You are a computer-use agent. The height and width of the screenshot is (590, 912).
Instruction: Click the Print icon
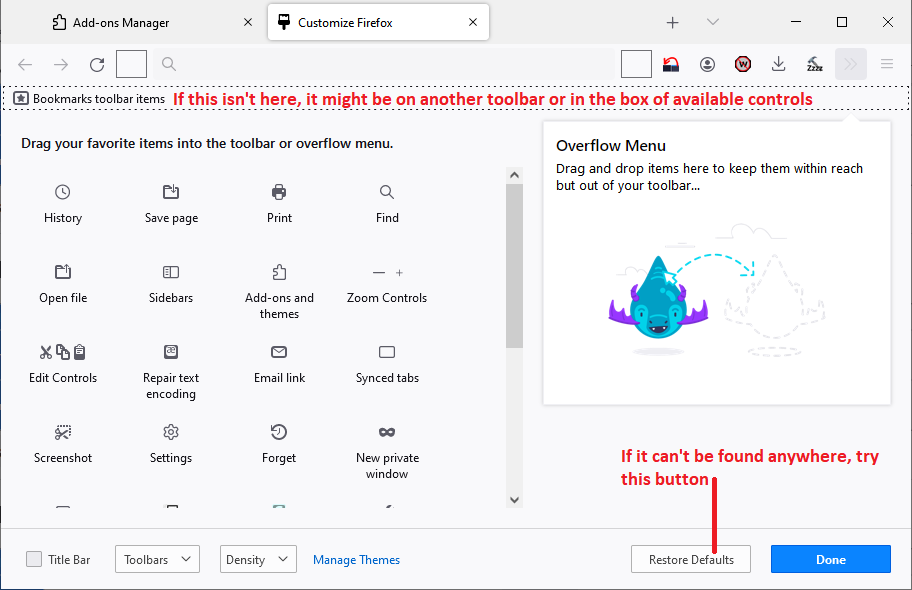pos(279,191)
